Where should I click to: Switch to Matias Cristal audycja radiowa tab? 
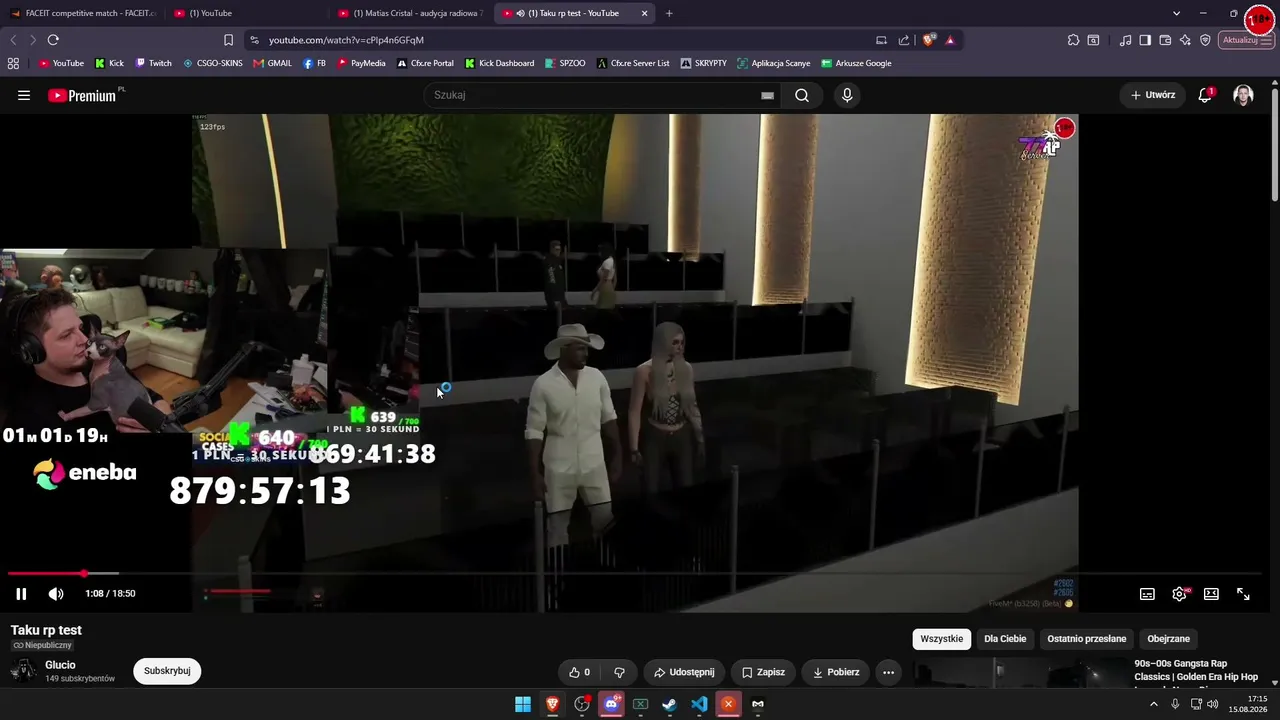410,13
